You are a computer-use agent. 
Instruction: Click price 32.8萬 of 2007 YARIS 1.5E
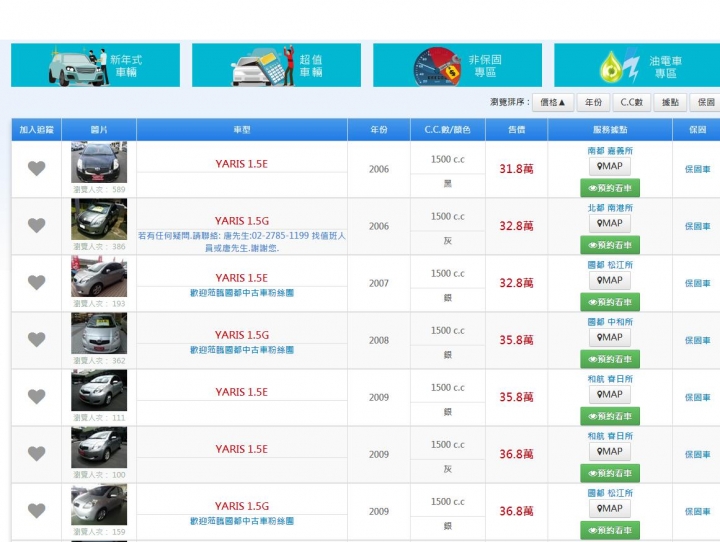coord(517,283)
